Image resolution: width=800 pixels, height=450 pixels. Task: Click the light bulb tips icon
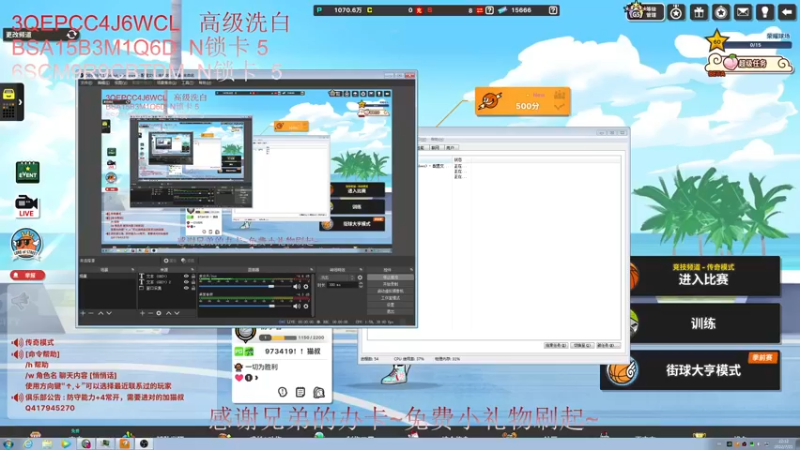(x=765, y=12)
